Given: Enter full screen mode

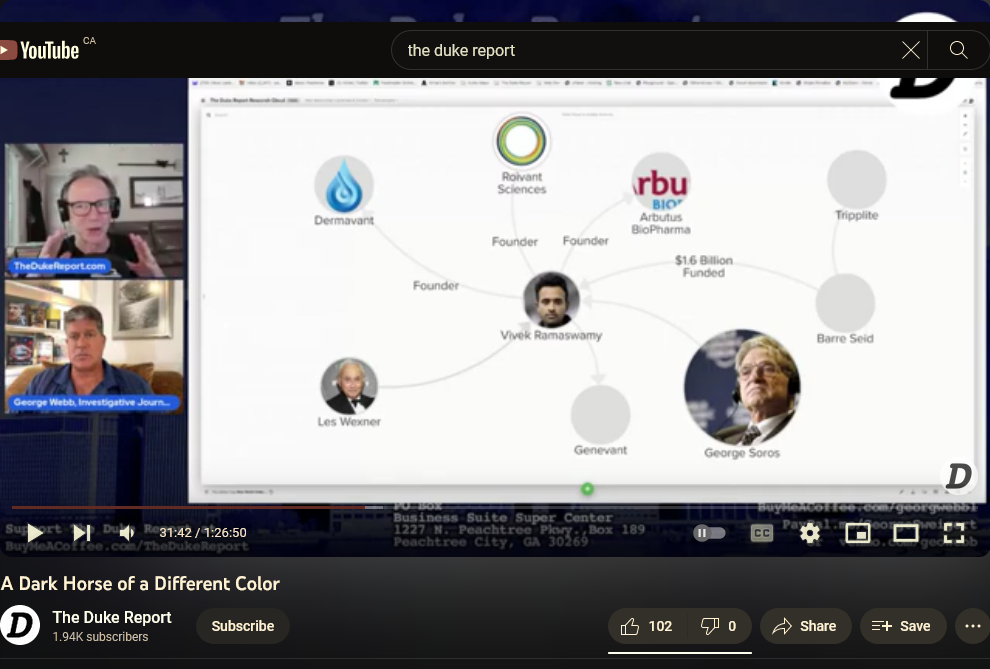Looking at the screenshot, I should [953, 533].
